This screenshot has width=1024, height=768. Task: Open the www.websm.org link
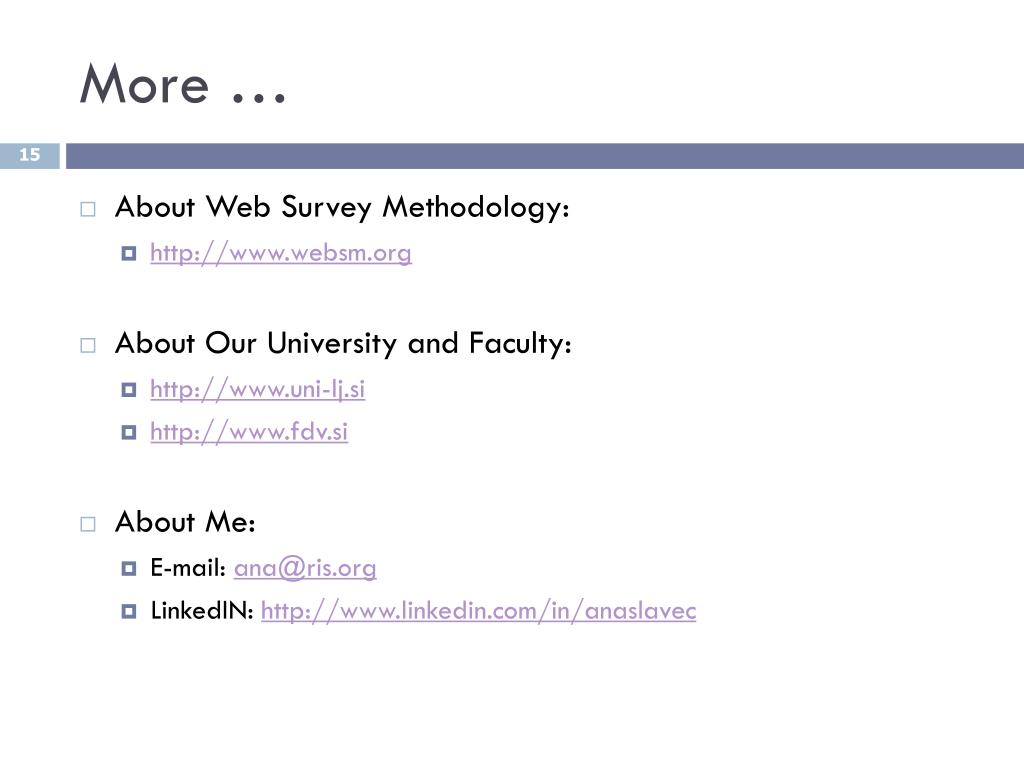click(281, 253)
